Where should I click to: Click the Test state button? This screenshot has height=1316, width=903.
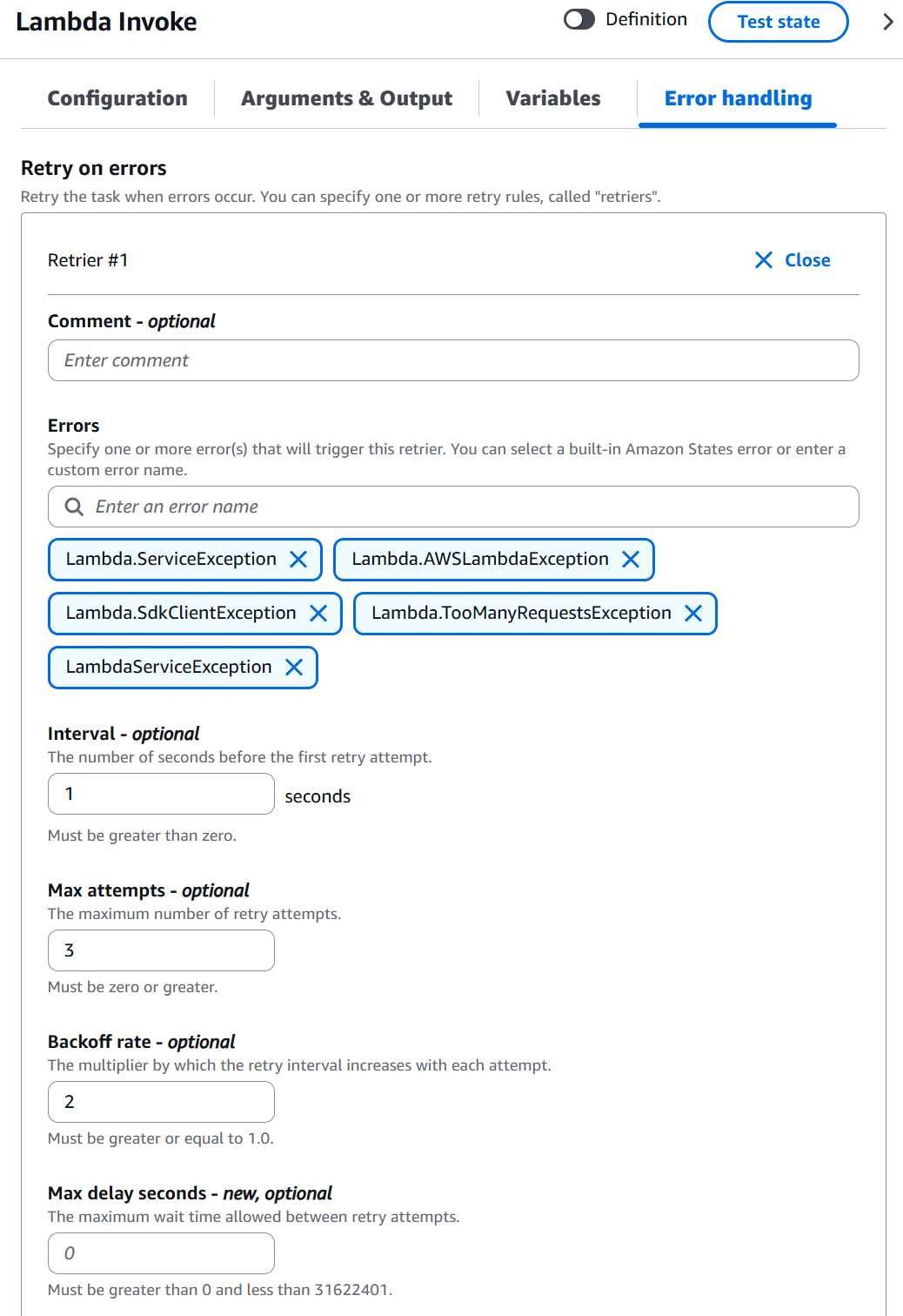click(777, 22)
